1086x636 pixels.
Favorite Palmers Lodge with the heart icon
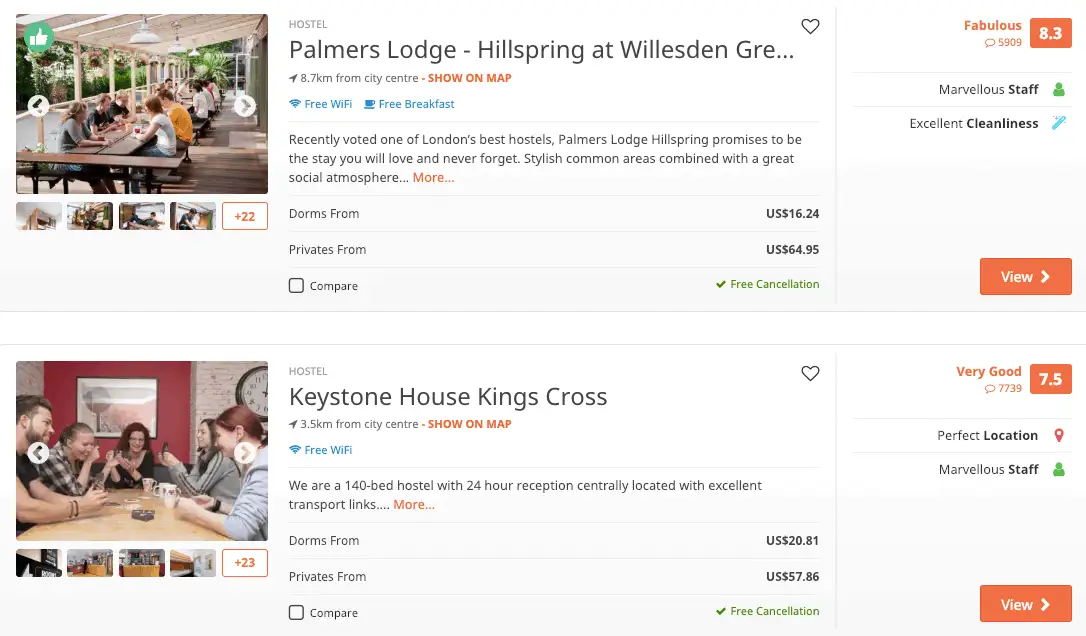810,27
